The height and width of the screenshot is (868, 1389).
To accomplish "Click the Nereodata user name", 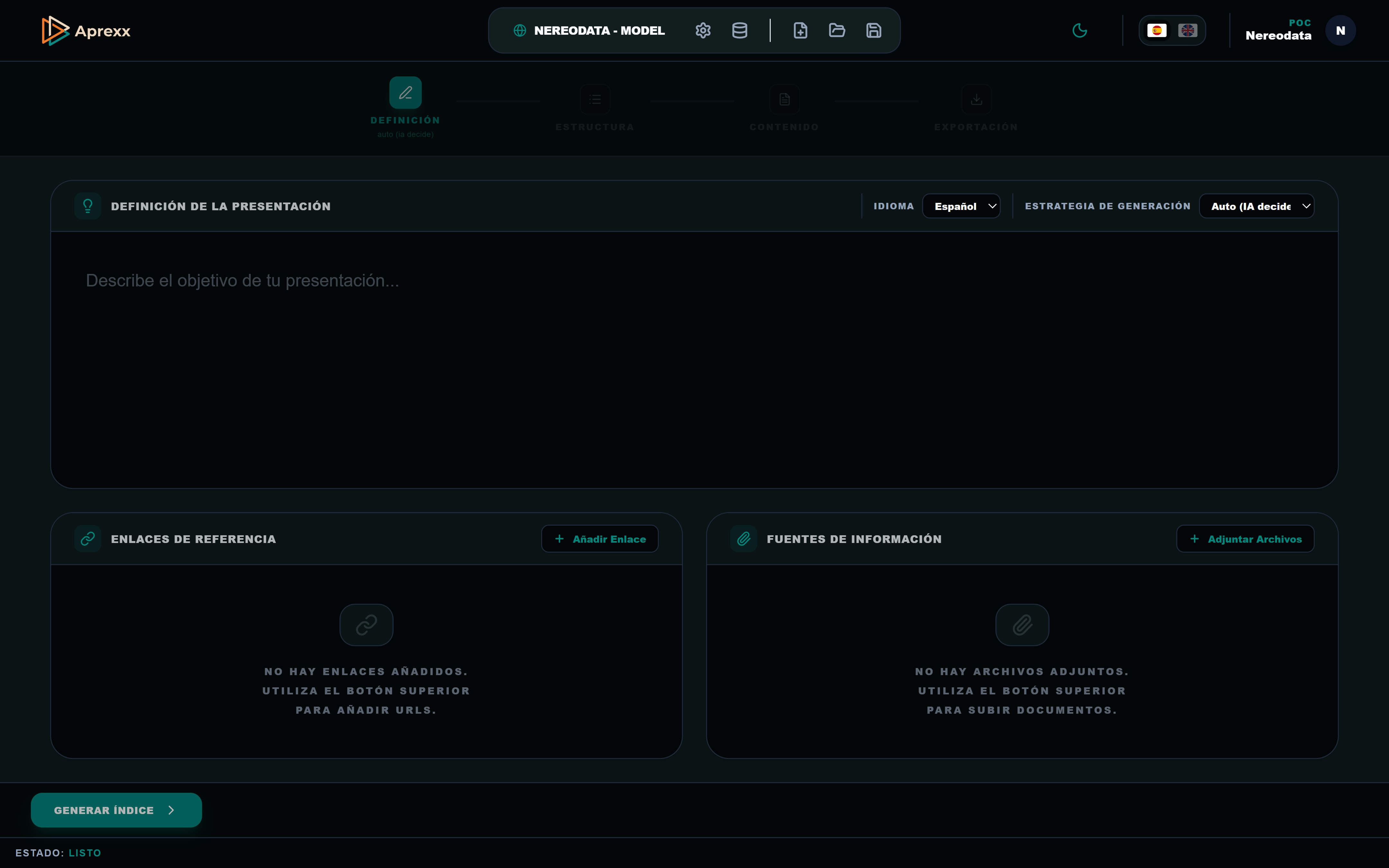I will 1278,36.
